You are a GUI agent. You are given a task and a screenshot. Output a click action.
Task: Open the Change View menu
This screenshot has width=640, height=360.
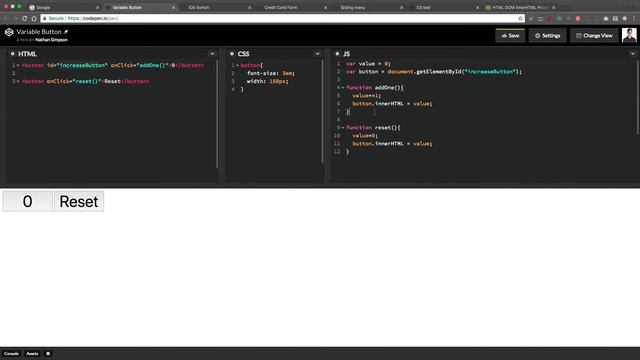[x=594, y=36]
